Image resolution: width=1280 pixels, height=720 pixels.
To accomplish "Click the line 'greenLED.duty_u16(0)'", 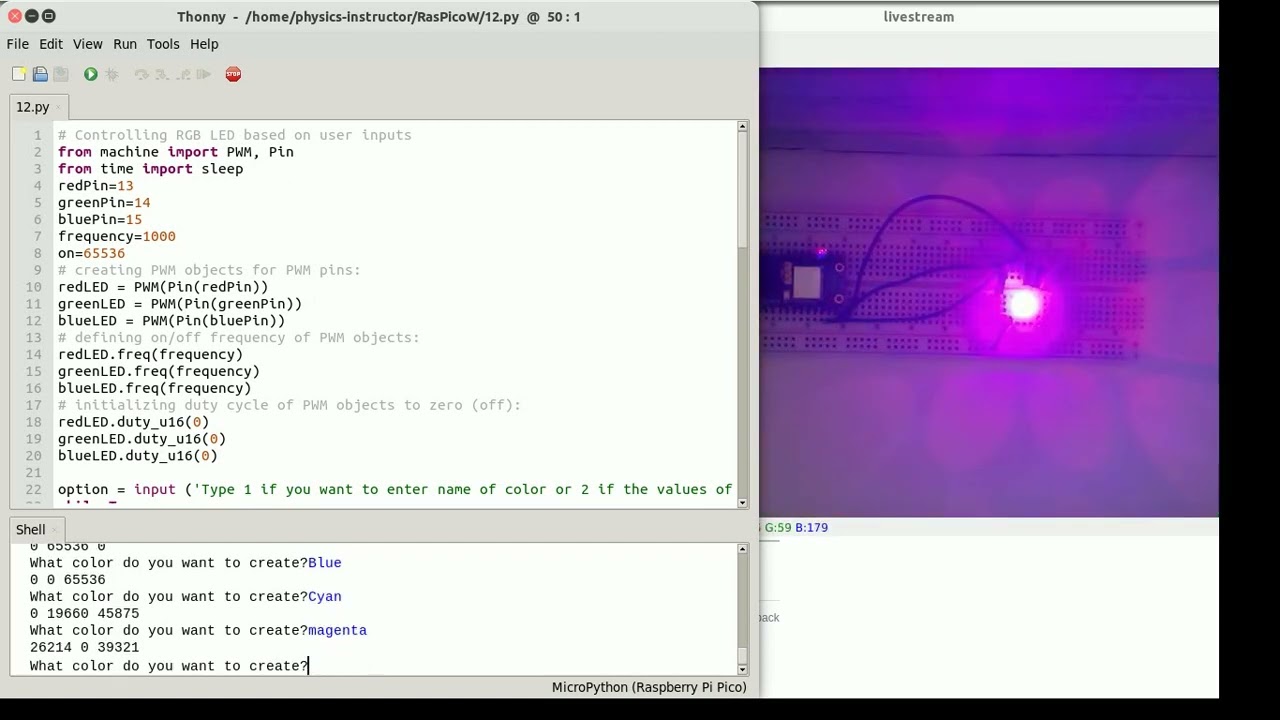I will (142, 439).
